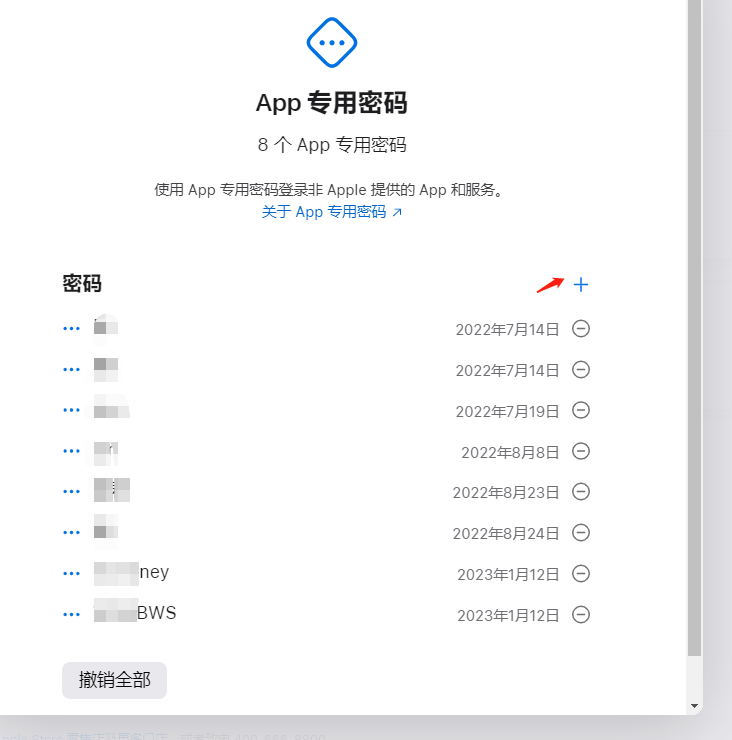This screenshot has width=732, height=740.
Task: Click the plus icon to add password
Action: 581,285
